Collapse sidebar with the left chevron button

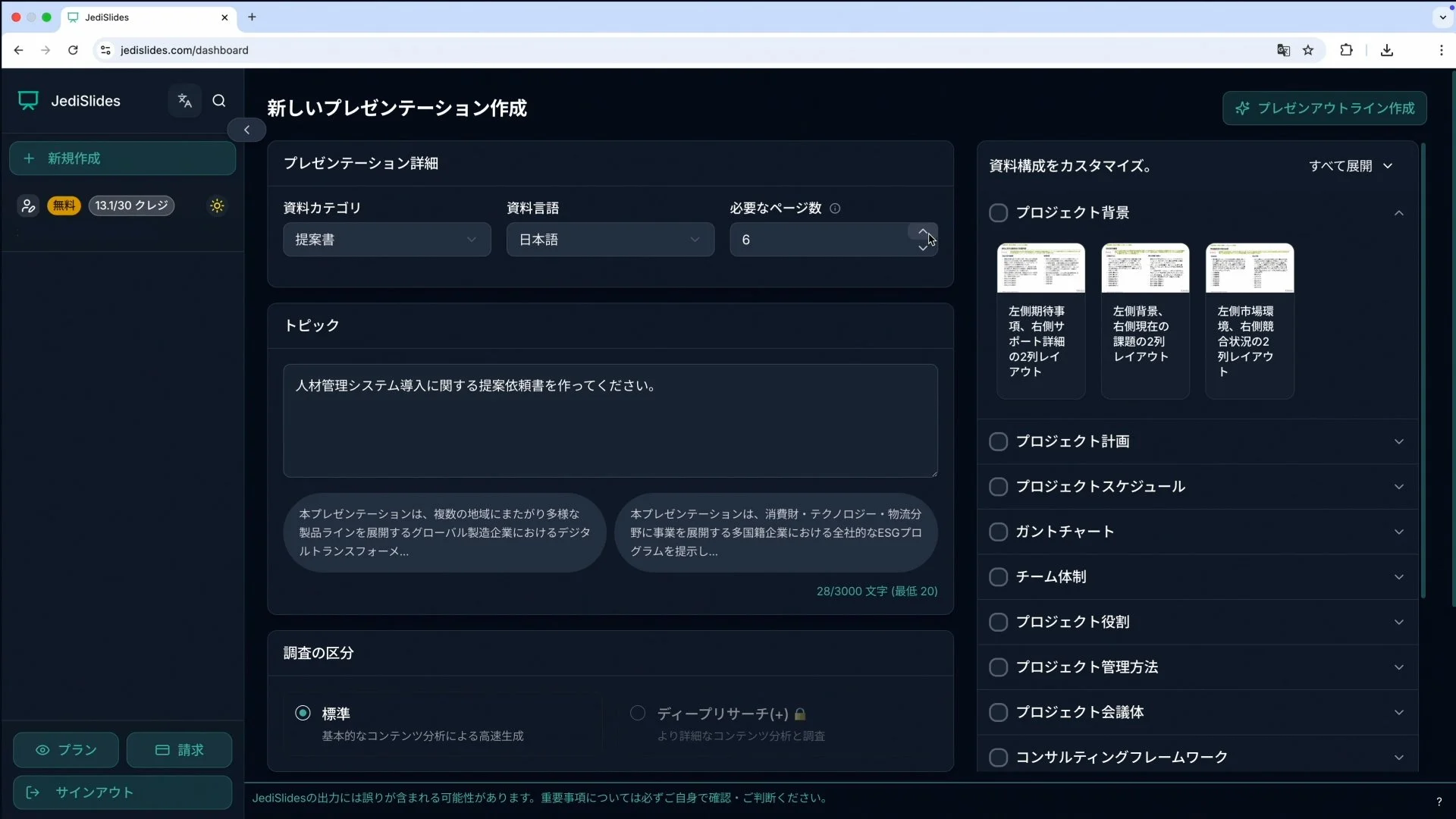point(246,130)
